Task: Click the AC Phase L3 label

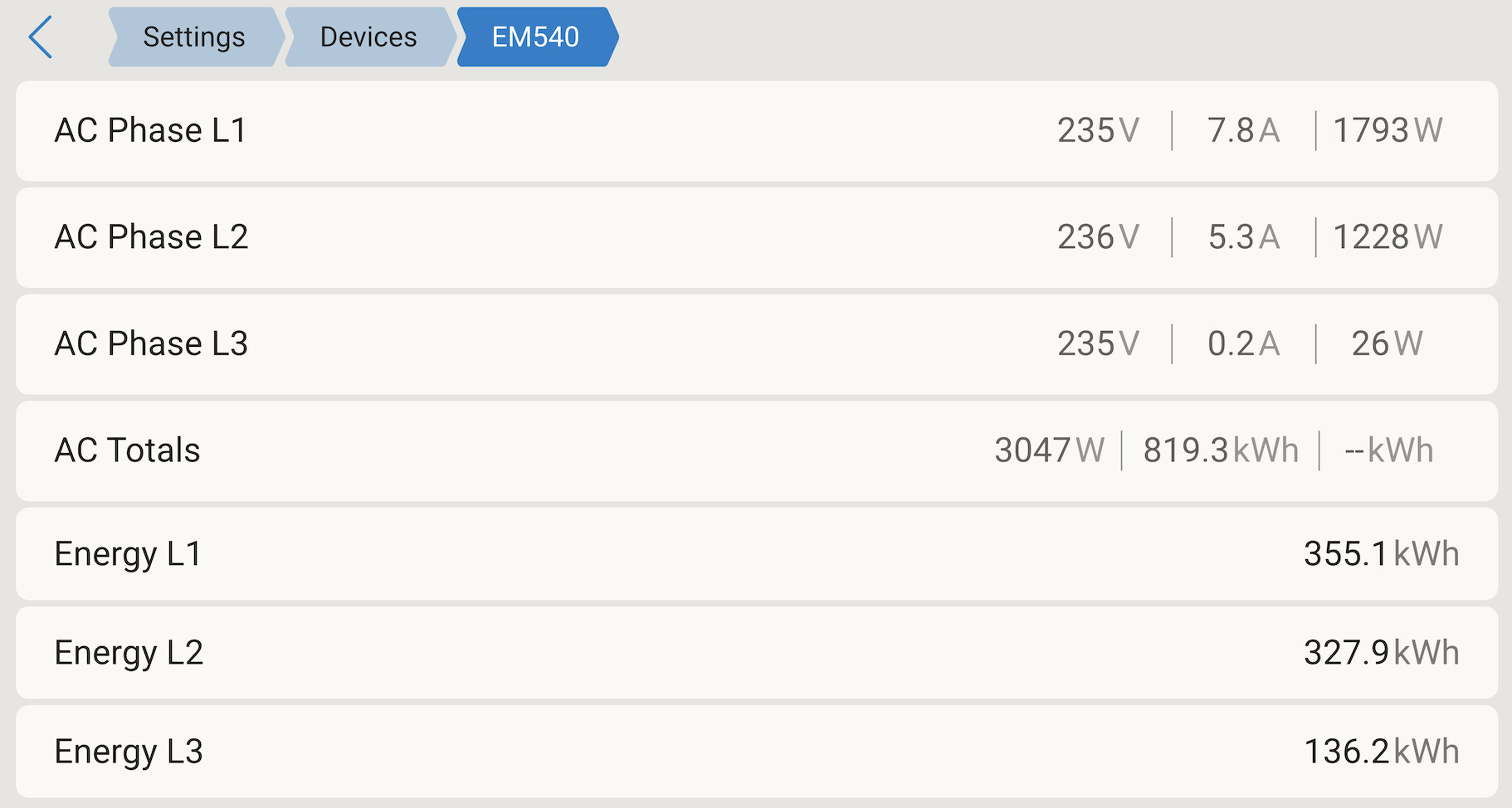Action: coord(152,344)
